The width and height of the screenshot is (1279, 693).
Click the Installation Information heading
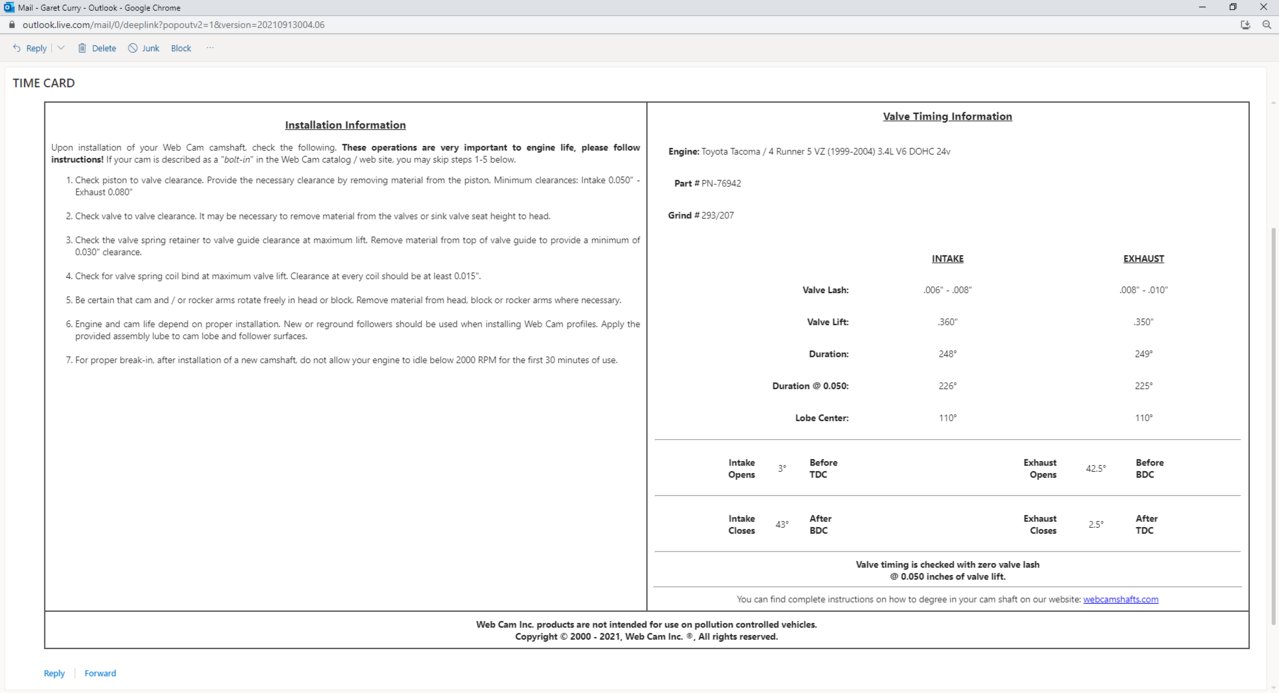(345, 125)
